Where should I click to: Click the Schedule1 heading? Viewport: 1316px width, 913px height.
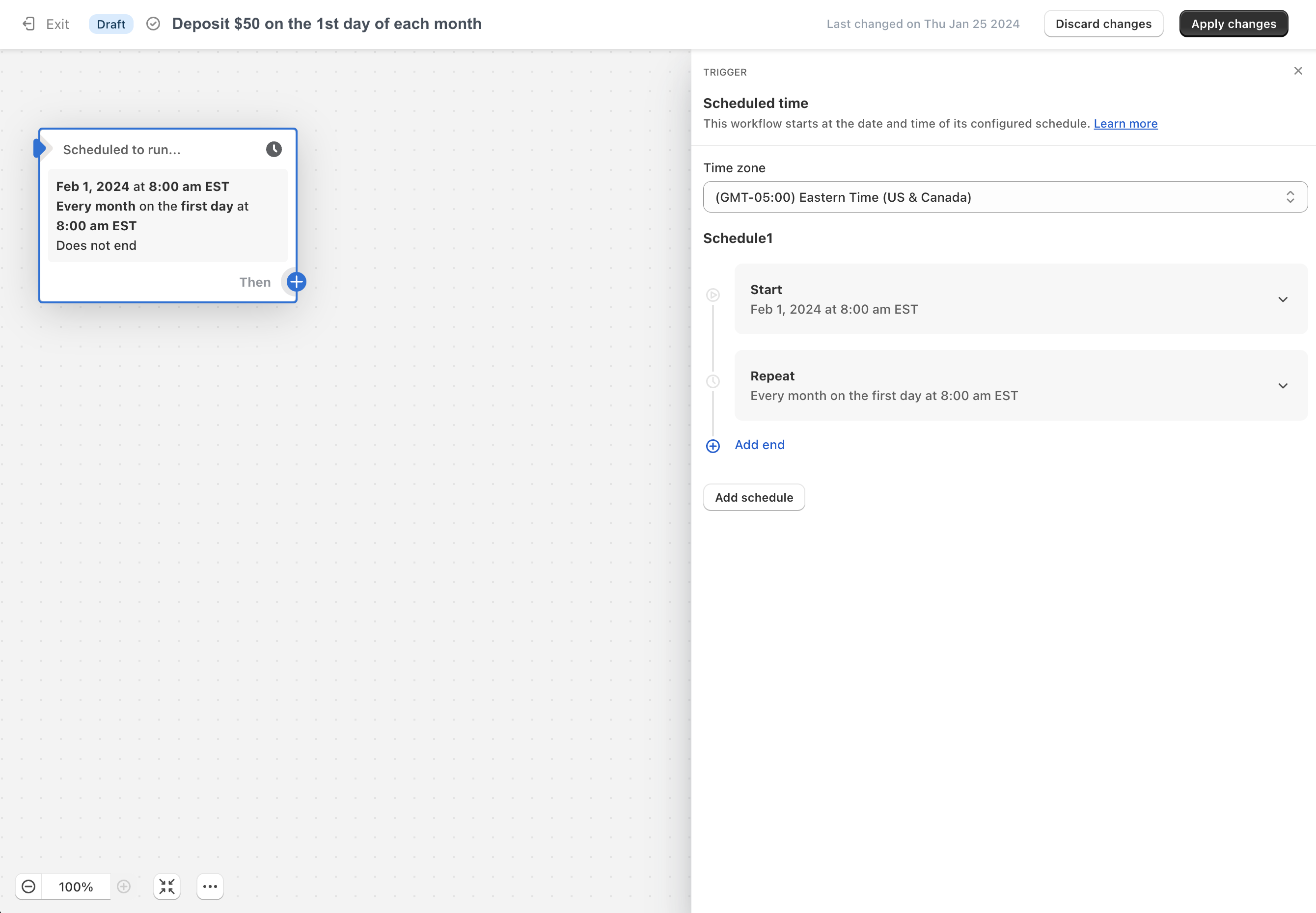(x=738, y=238)
